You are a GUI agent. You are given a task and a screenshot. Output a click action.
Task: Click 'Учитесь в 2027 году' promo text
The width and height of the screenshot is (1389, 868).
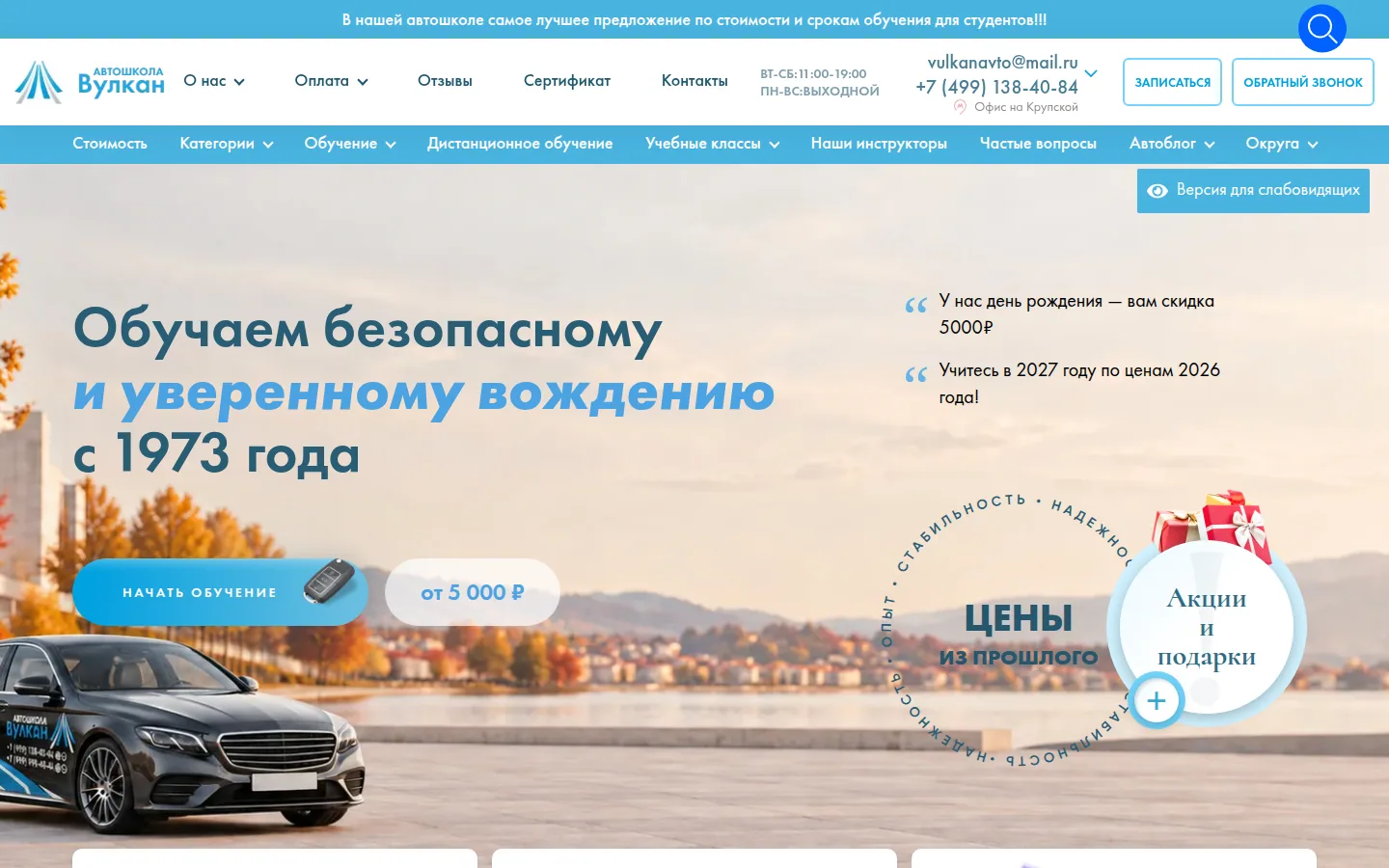tap(1079, 384)
